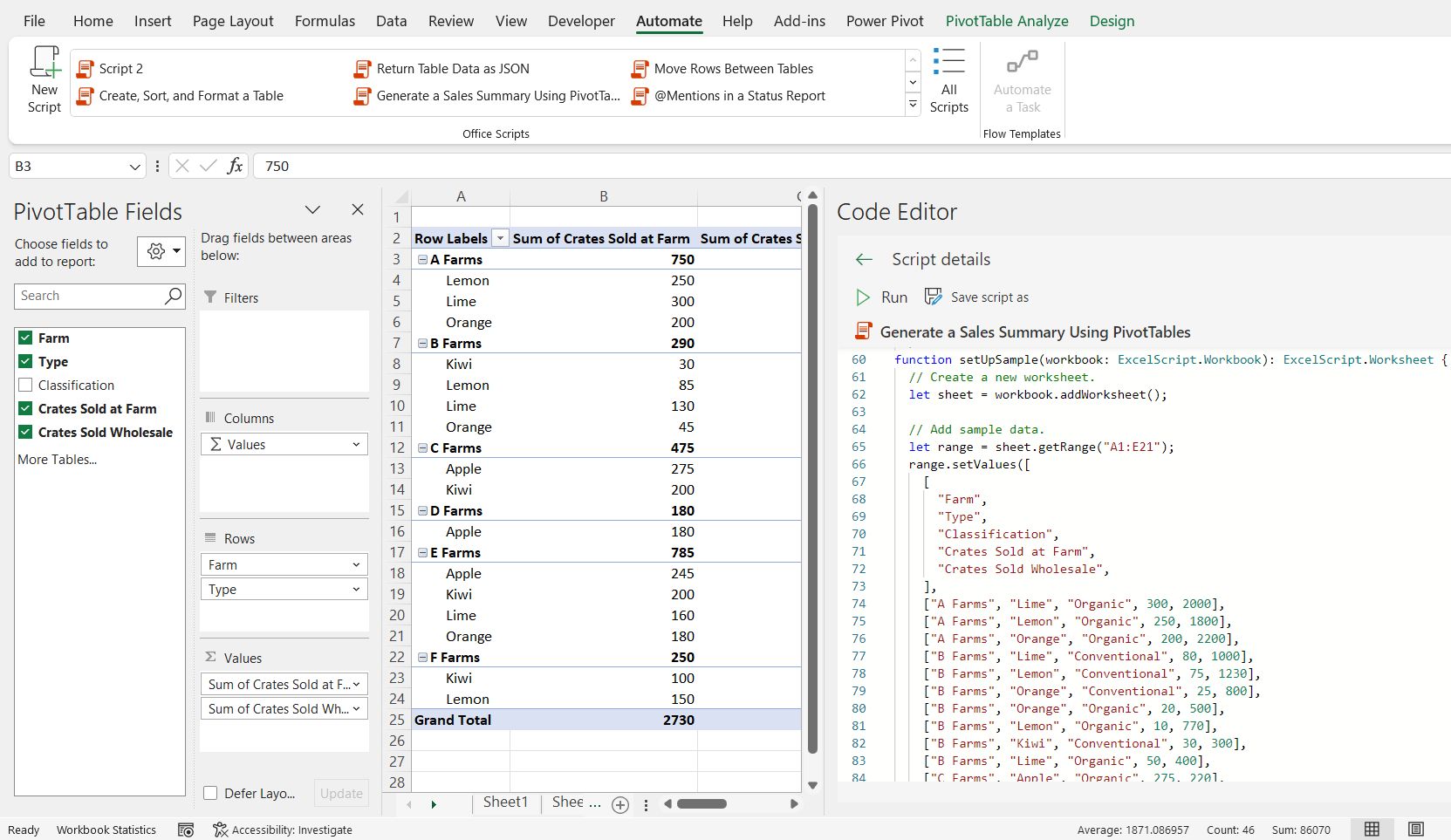Viewport: 1451px width, 840px height.
Task: Open @Mentions in a Status Report script
Action: coord(729,96)
